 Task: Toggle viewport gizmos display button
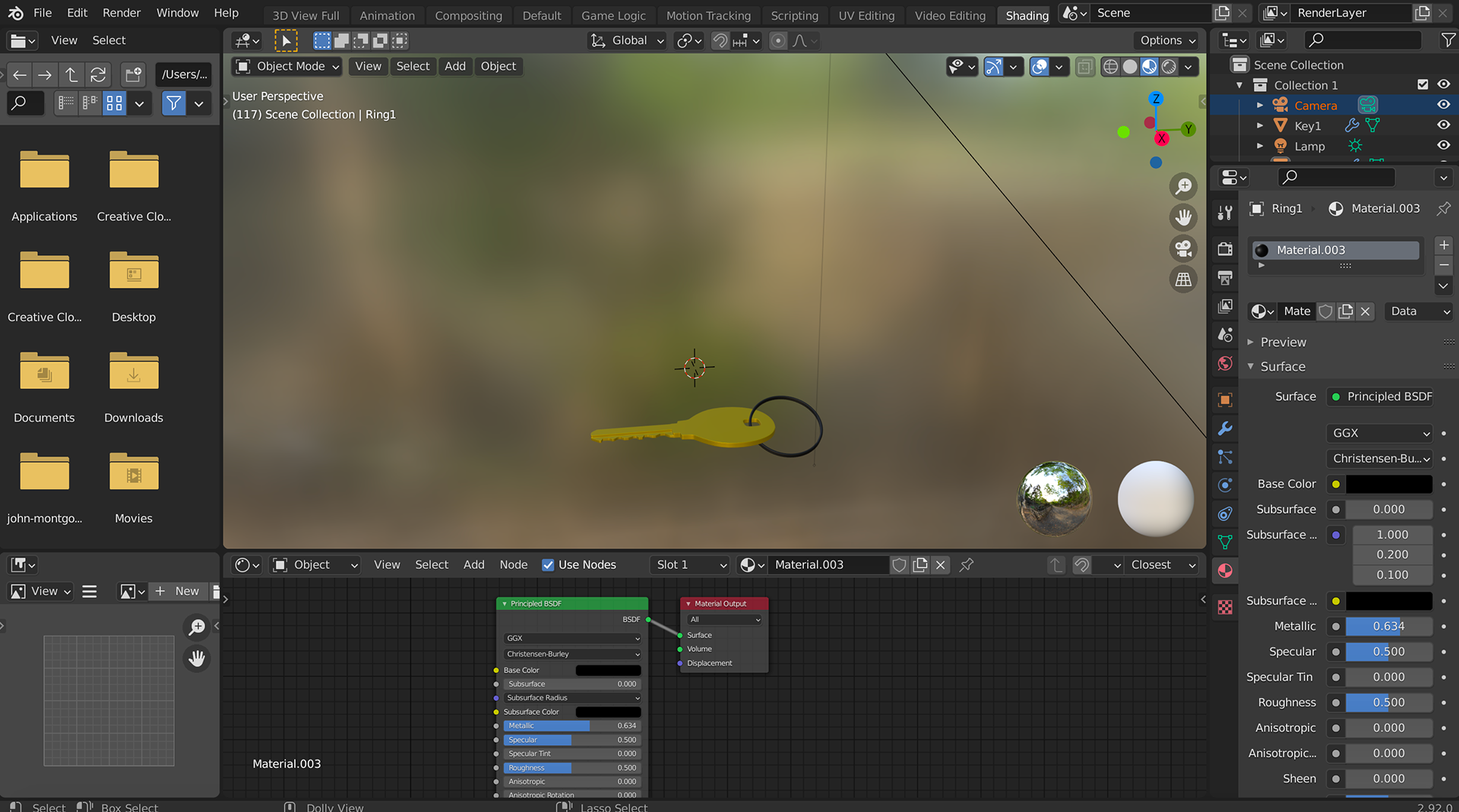coord(993,67)
